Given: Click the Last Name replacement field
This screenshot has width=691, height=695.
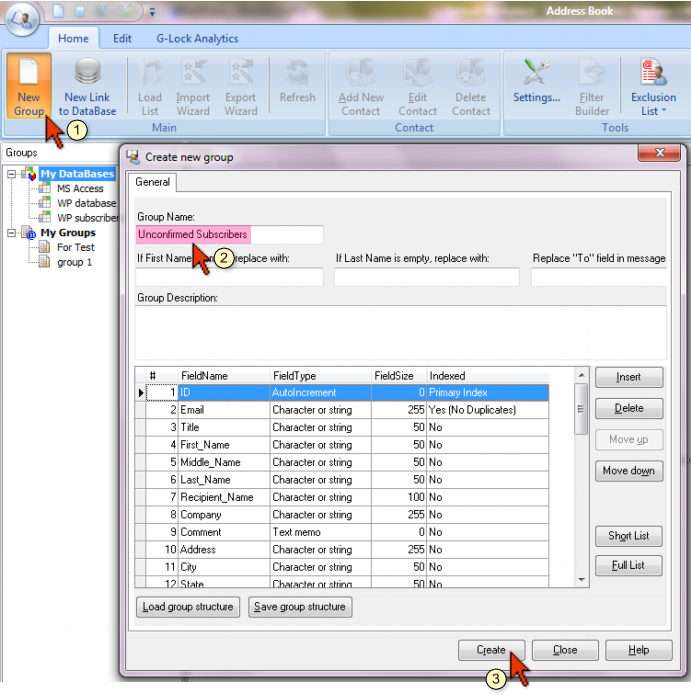Looking at the screenshot, I should pos(427,277).
